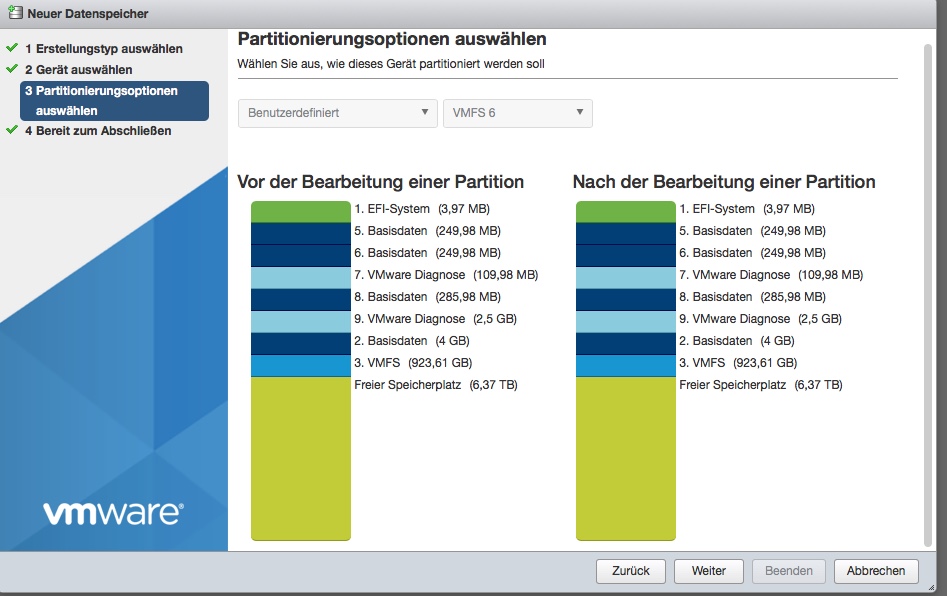
Task: Jump to step 4 Bereit zum Abschließen
Action: pyautogui.click(x=98, y=130)
